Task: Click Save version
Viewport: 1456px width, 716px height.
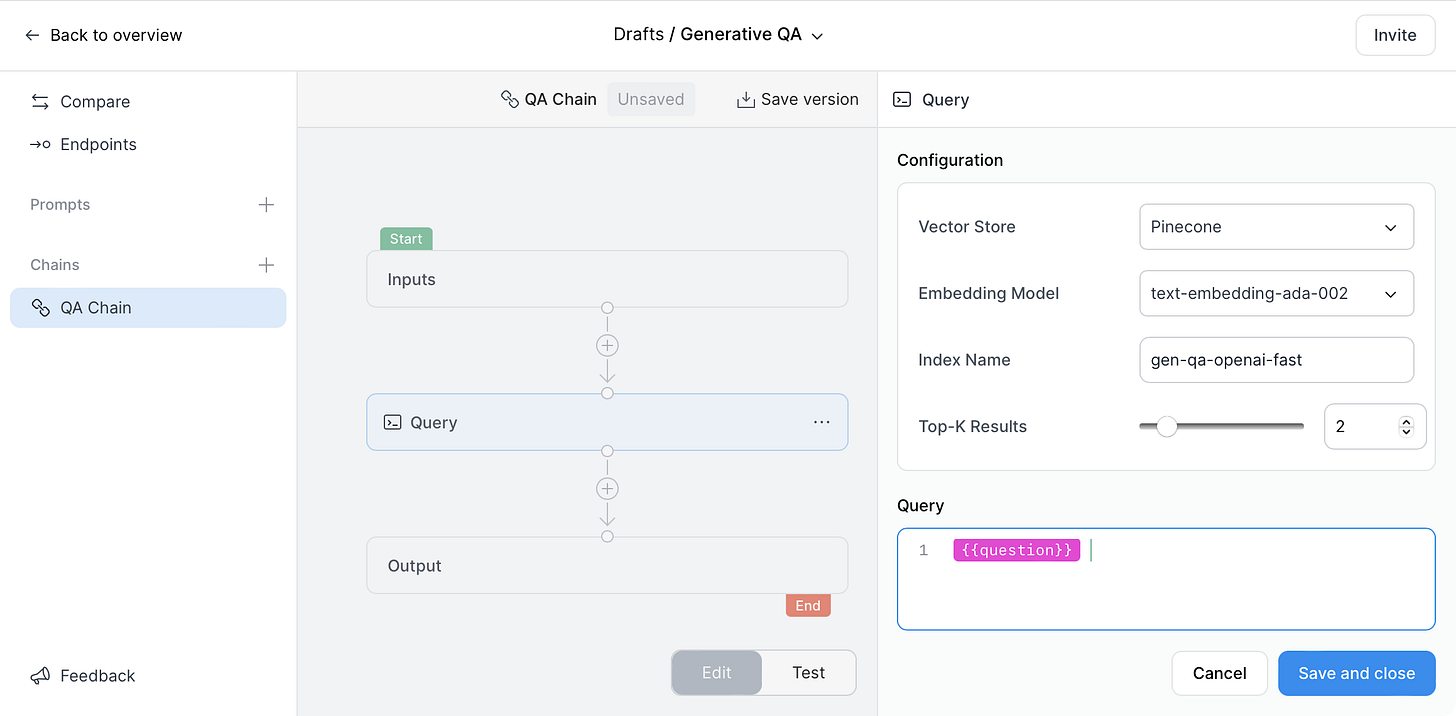Action: point(798,99)
